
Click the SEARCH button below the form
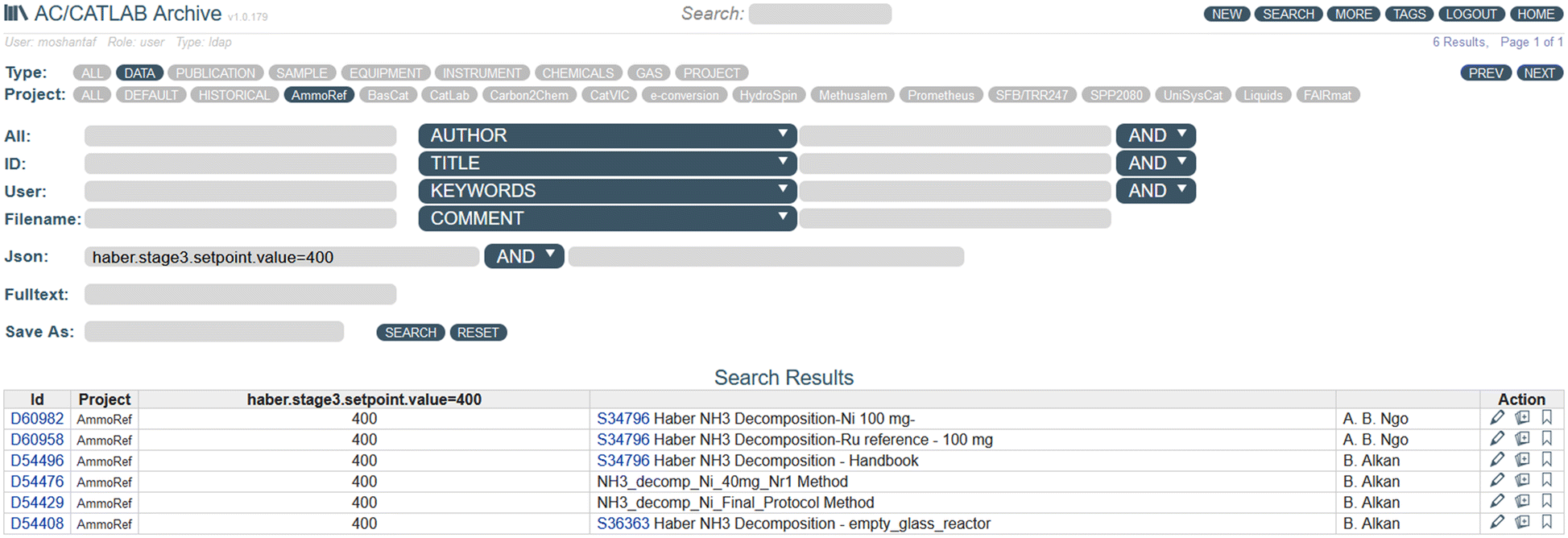[411, 333]
